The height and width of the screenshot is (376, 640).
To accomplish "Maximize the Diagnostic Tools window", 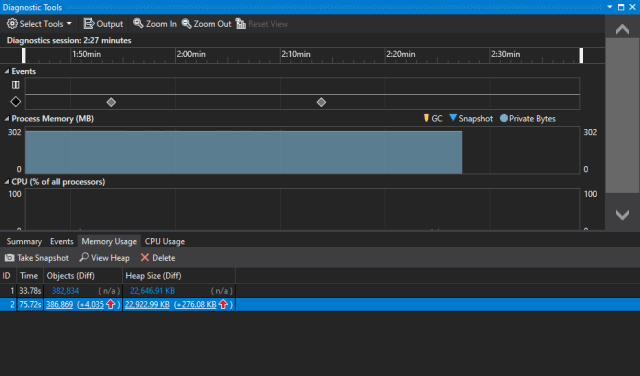I will [621, 7].
